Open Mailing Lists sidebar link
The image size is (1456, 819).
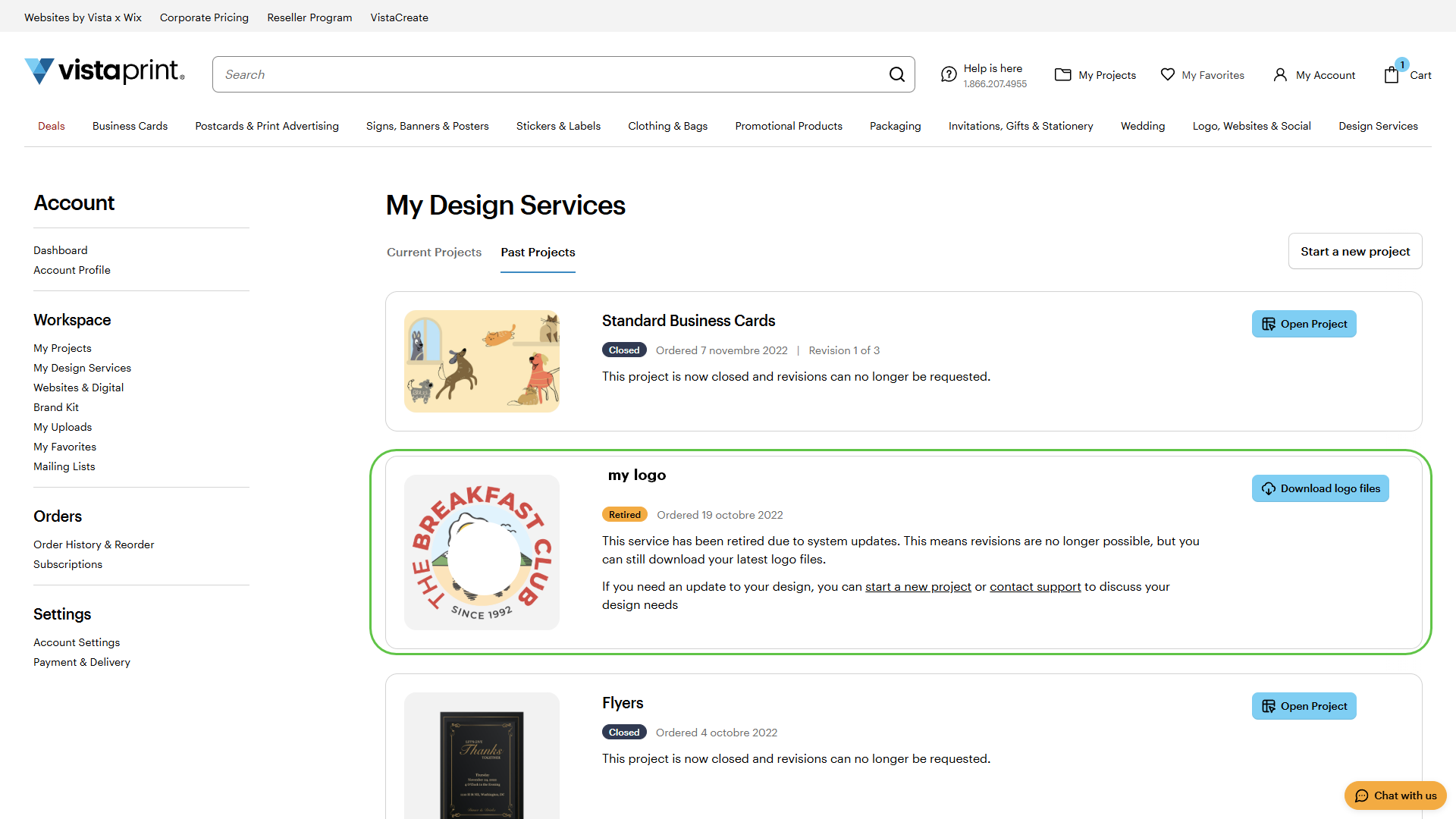[64, 466]
